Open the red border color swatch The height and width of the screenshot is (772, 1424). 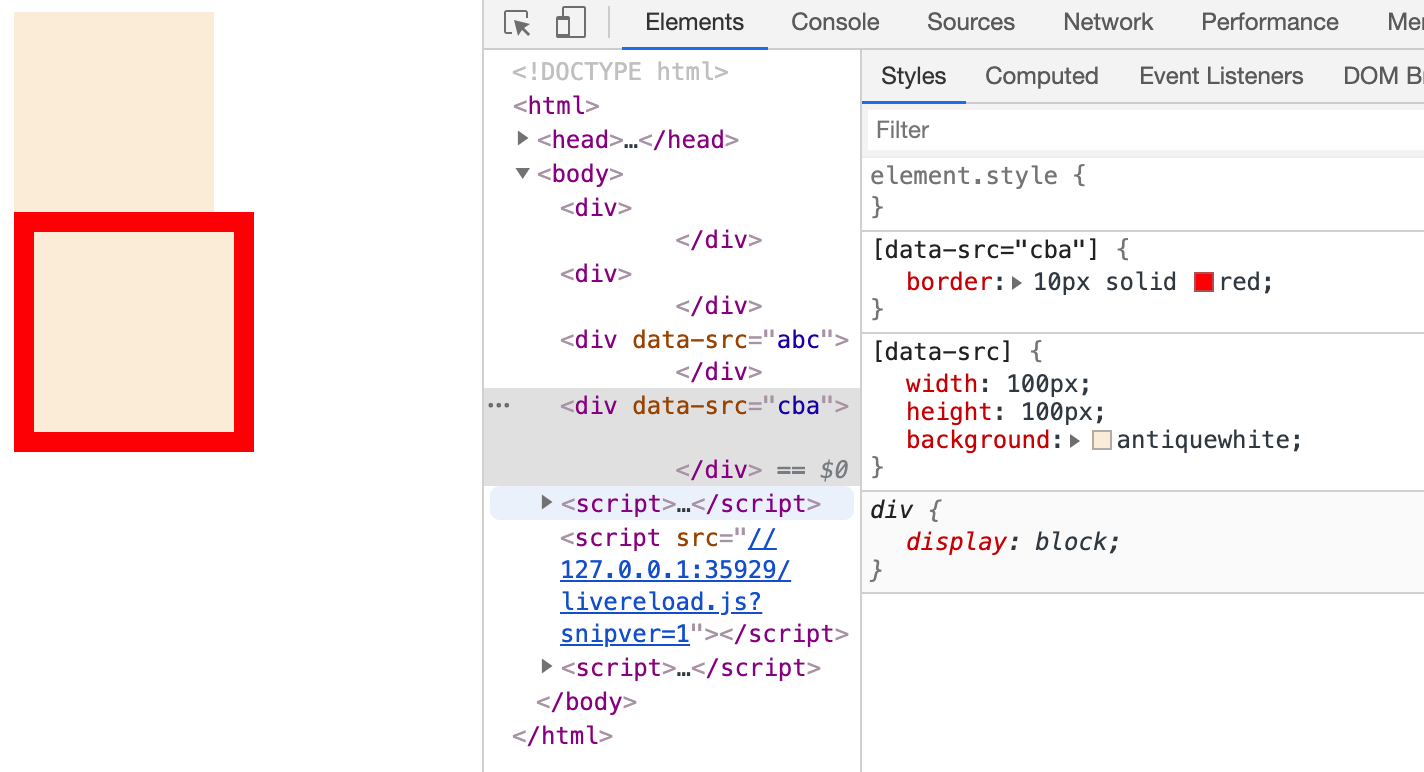tap(1204, 282)
